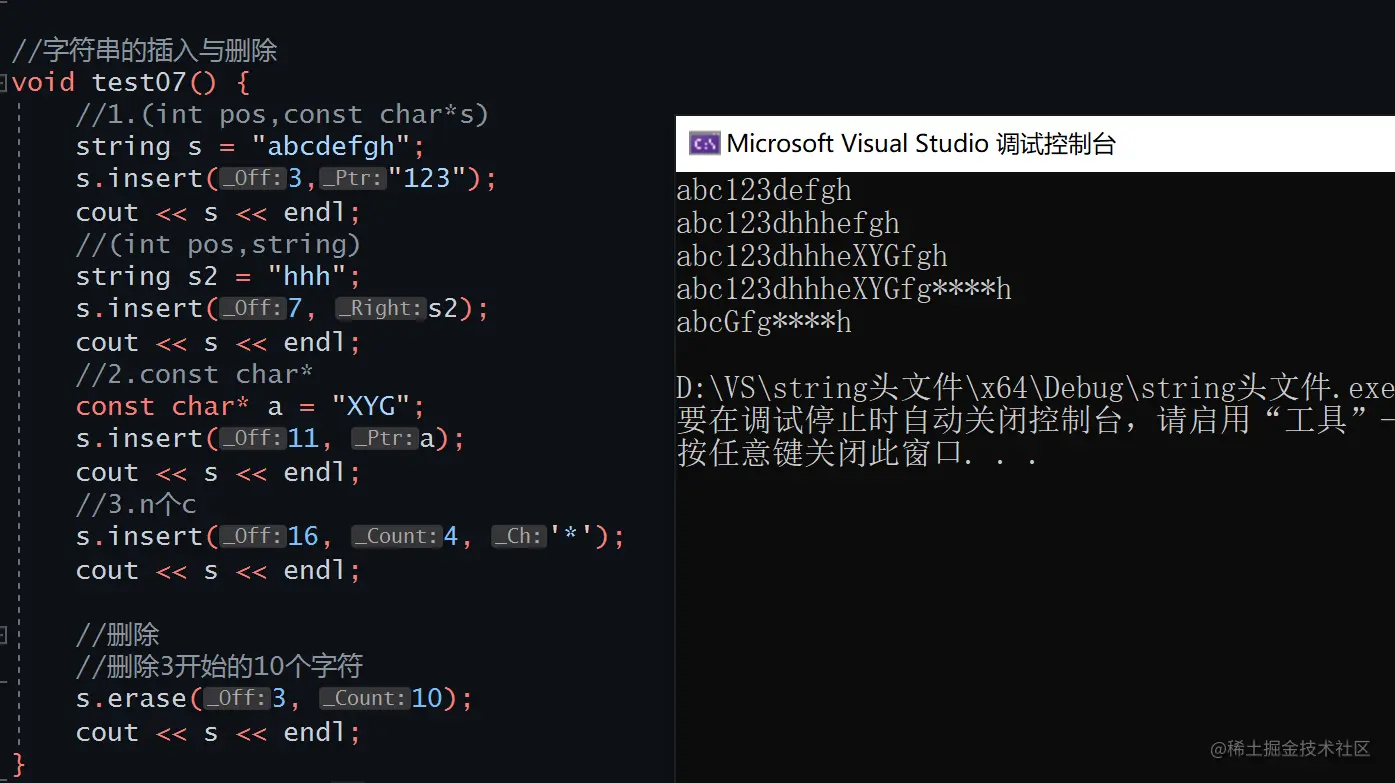
Task: Click the _Right: parameter hint before s2
Action: point(381,309)
